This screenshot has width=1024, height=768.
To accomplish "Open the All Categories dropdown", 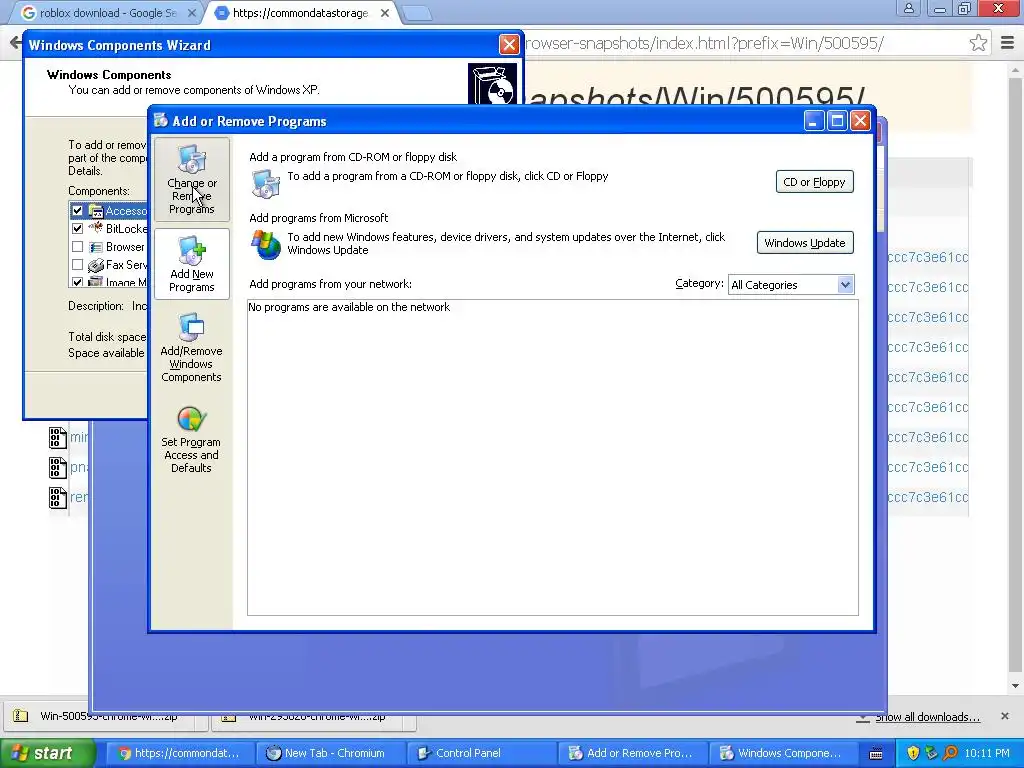I will tap(791, 285).
